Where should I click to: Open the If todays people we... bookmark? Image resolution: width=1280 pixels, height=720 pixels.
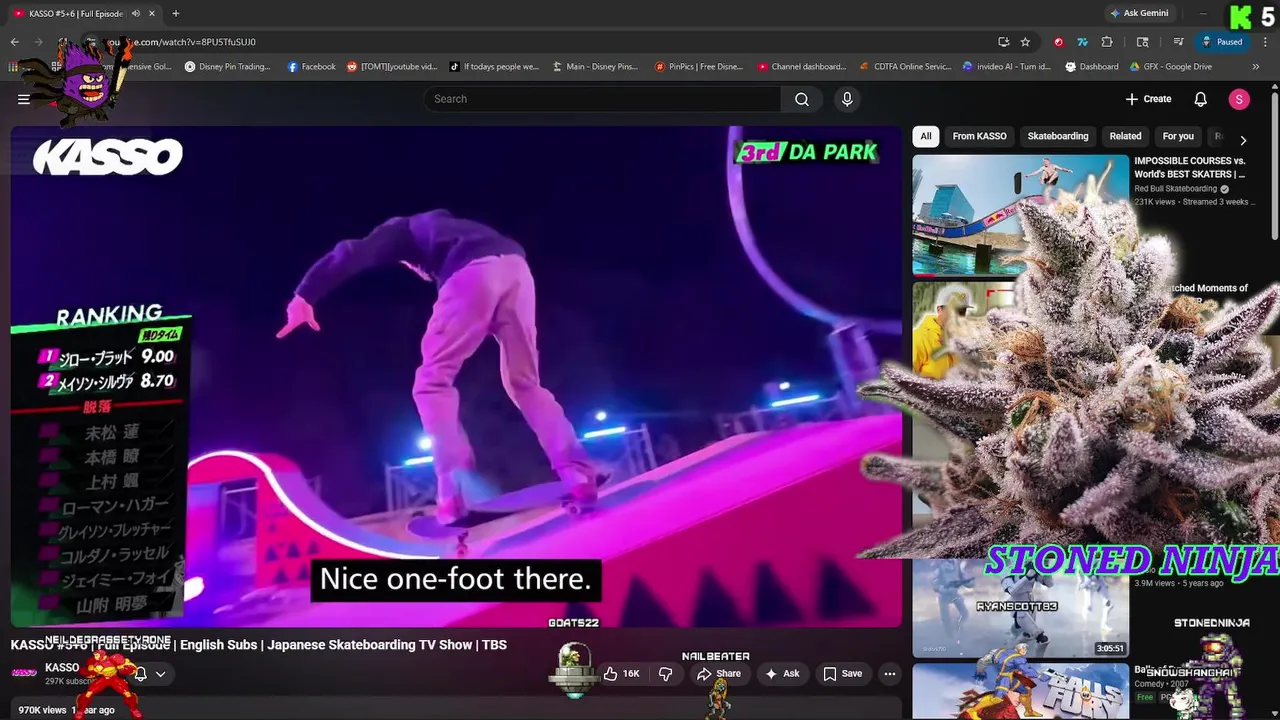tap(494, 67)
